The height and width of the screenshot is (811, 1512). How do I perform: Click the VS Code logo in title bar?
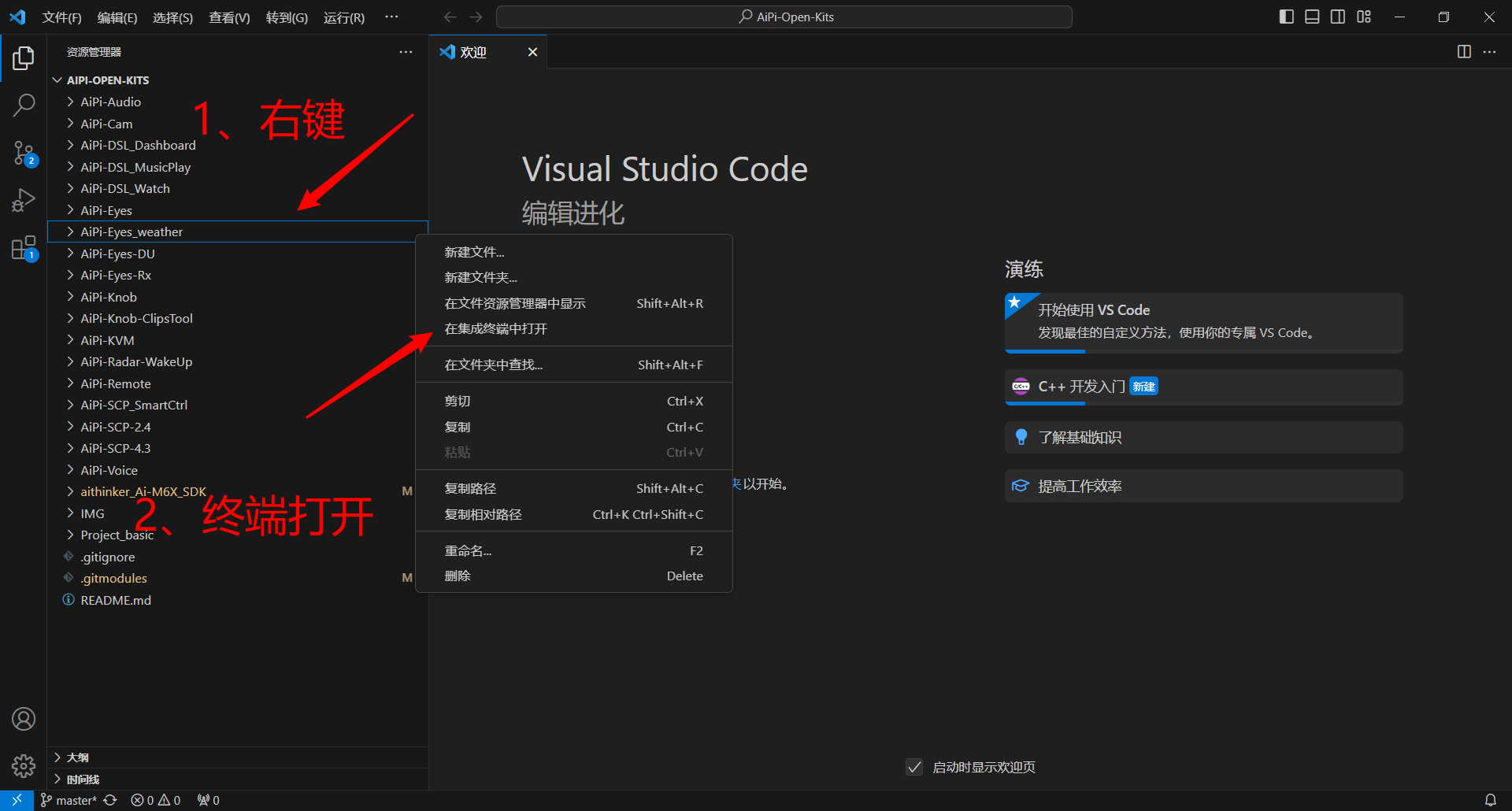(17, 17)
